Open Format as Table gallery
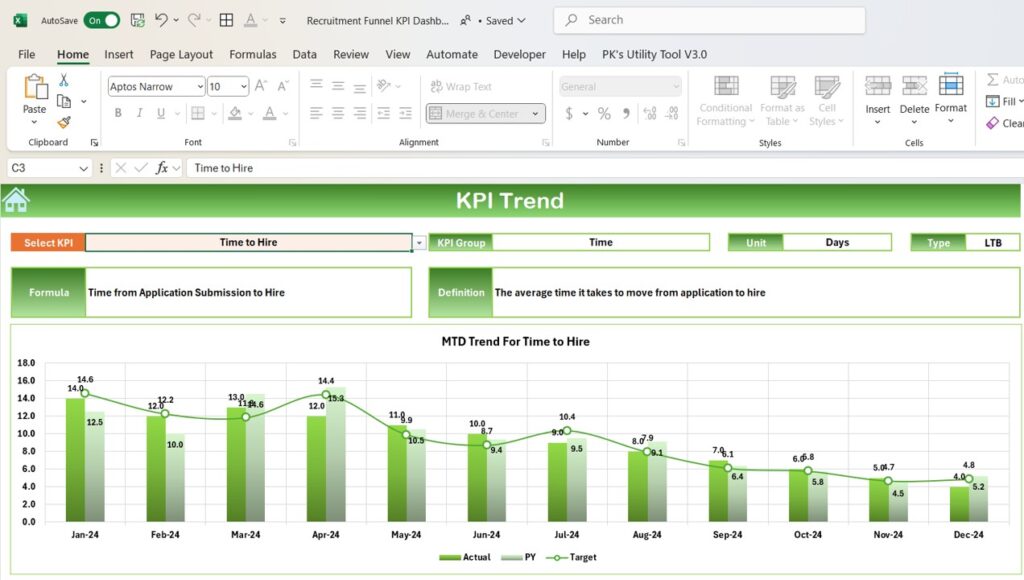 (x=782, y=101)
